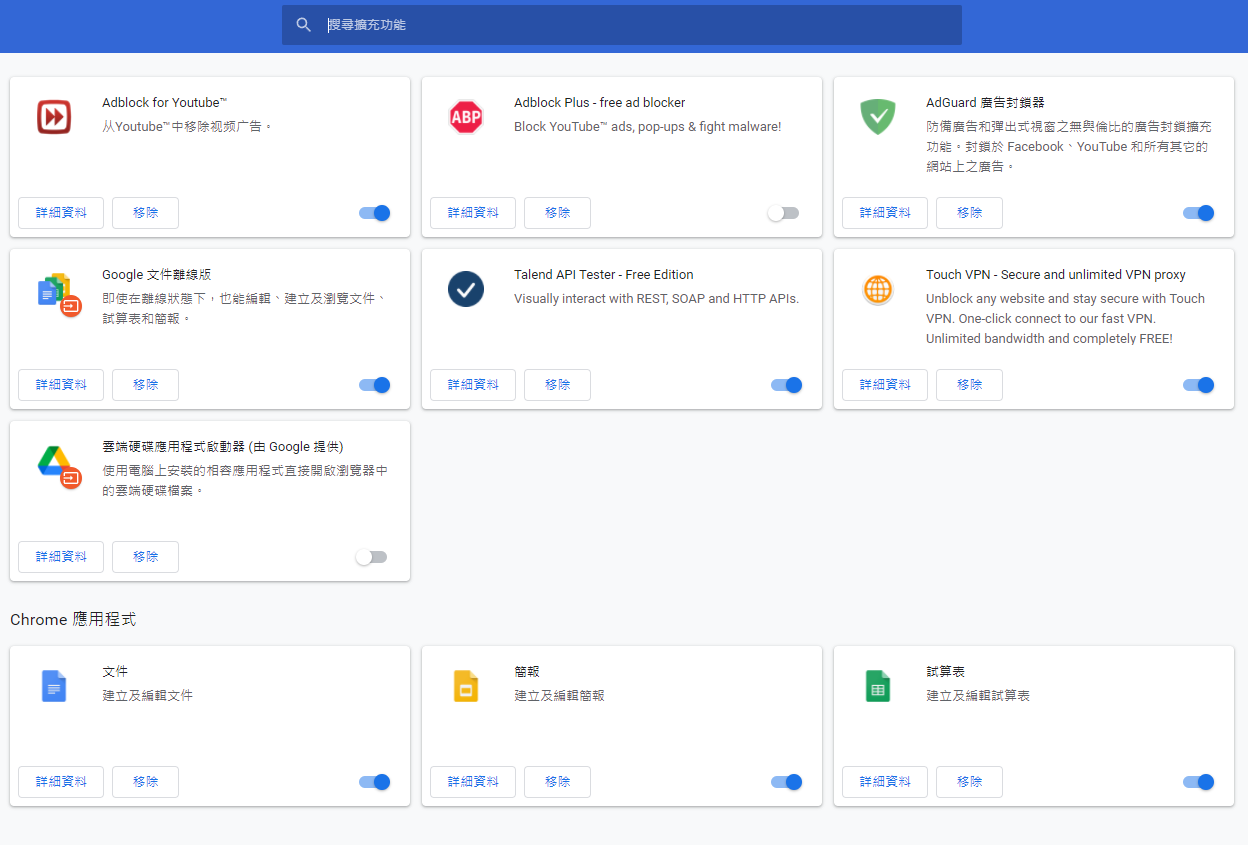Click the "建立及編輯試算表" description text
Viewport: 1248px width, 845px height.
click(x=978, y=696)
